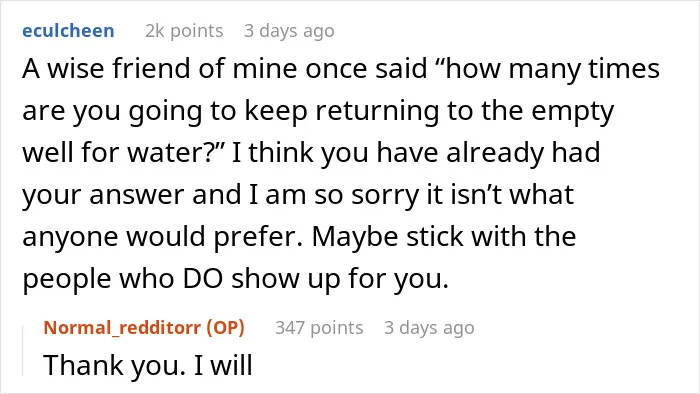Click the "347 points" score on the reply
Image resolution: width=700 pixels, height=394 pixels.
pyautogui.click(x=319, y=328)
